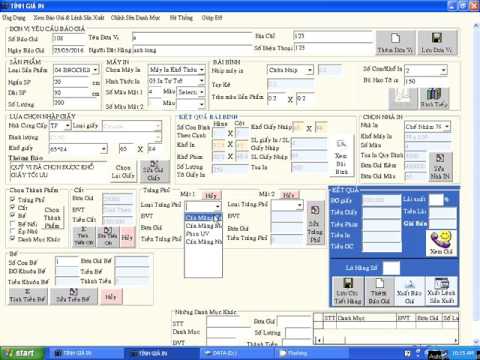The height and width of the screenshot is (360, 480).
Task: Click the Sửa Nhà In edit icon
Action: click(x=440, y=167)
